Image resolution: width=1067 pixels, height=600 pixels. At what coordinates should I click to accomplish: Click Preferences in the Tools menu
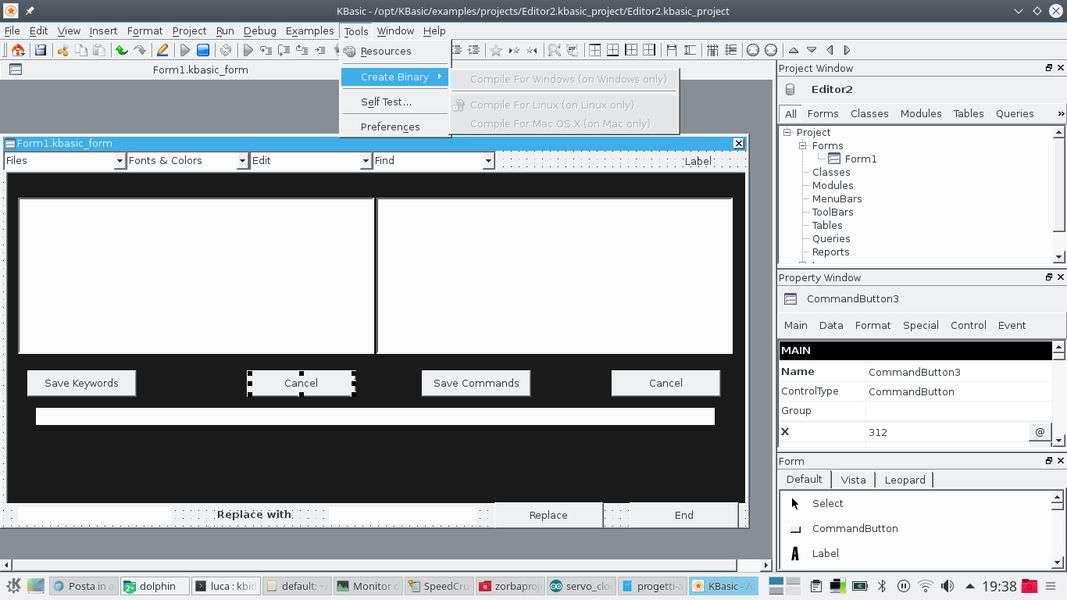pyautogui.click(x=389, y=127)
